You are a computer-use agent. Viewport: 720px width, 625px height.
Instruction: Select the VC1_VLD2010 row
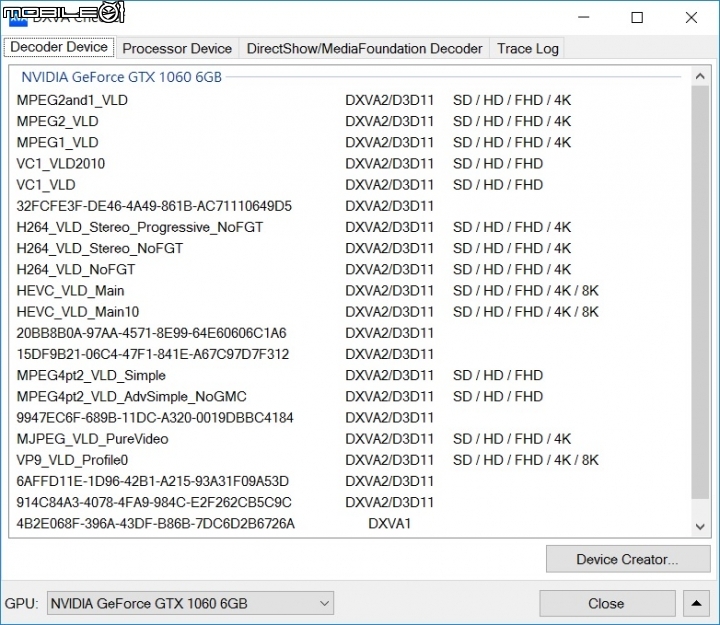[349, 163]
